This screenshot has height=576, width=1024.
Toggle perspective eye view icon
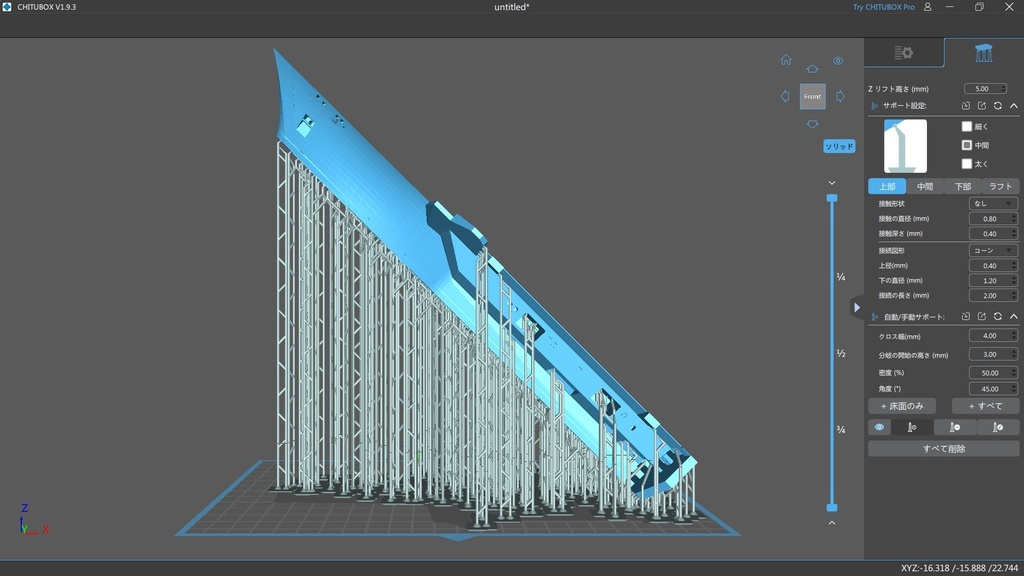[838, 61]
